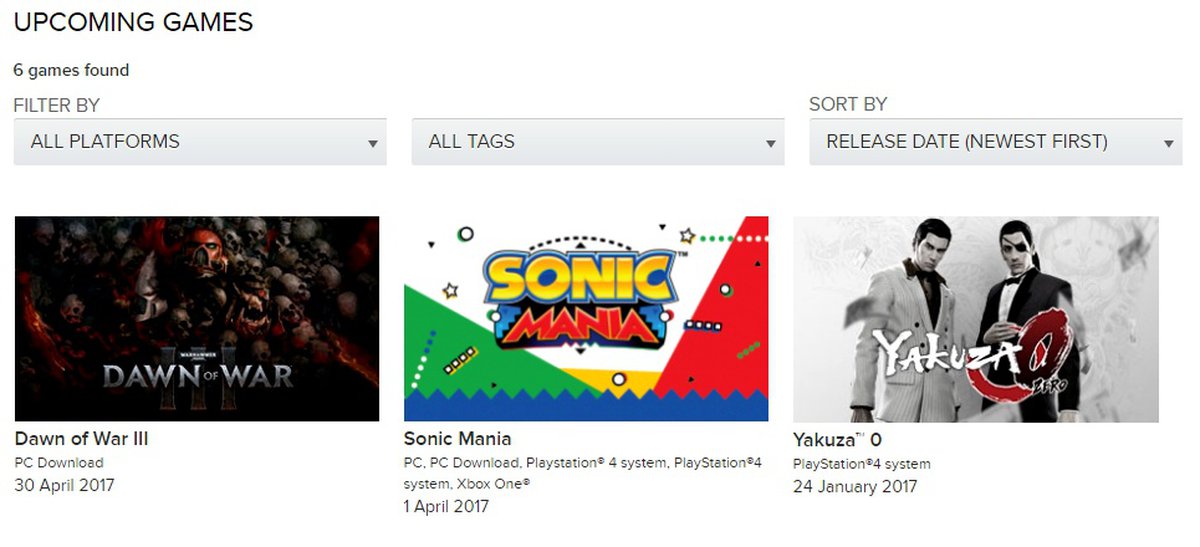
Task: Click Yakuza 0's PlayStation 4 system label
Action: pyautogui.click(x=861, y=464)
